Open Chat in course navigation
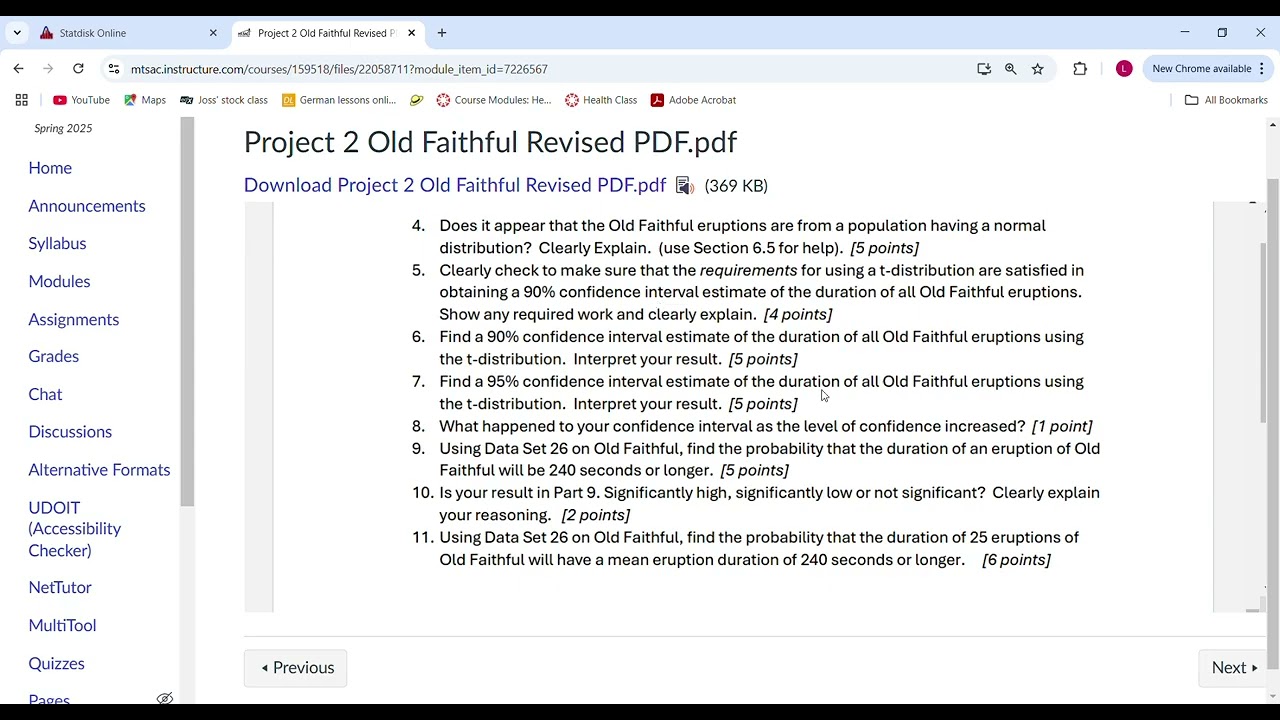The image size is (1280, 720). (x=45, y=394)
